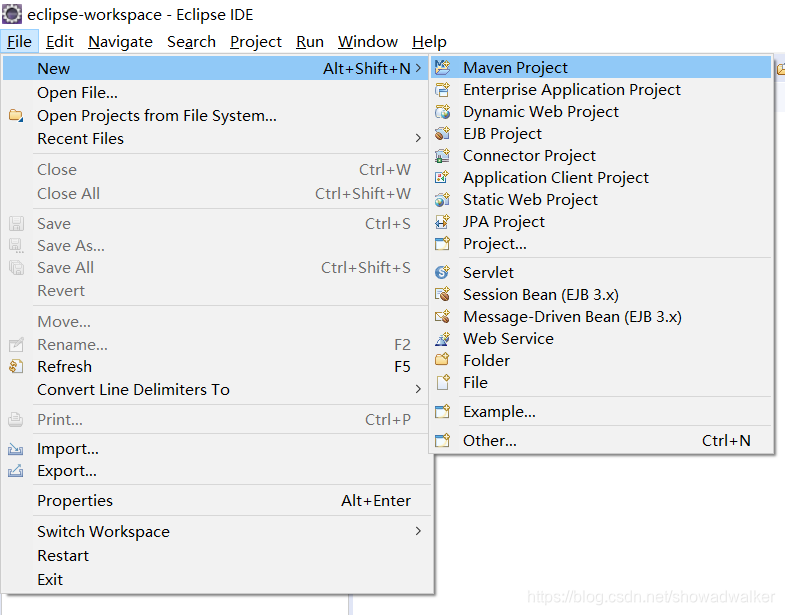Choose Static Web Project entry
This screenshot has height=615, width=785.
601,200
